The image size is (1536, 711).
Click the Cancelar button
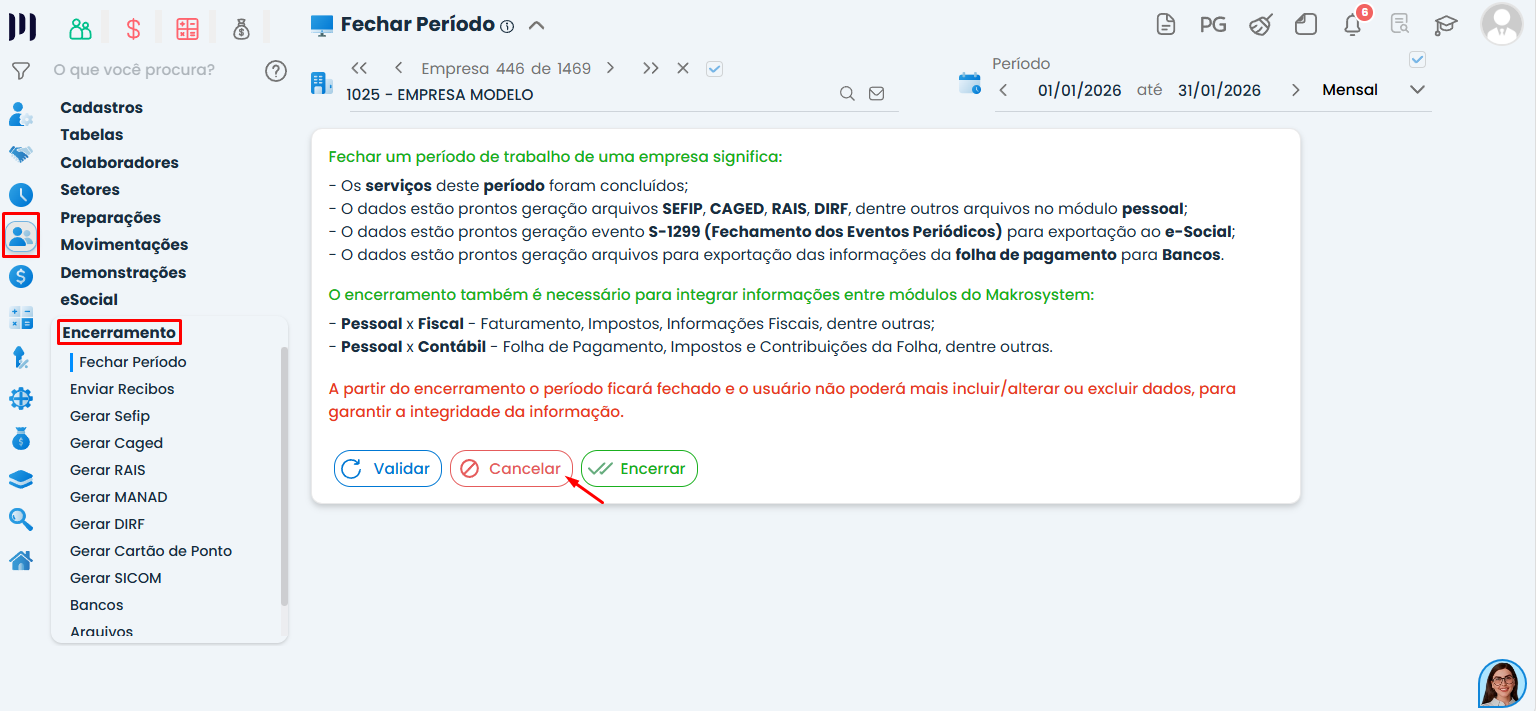pyautogui.click(x=512, y=469)
